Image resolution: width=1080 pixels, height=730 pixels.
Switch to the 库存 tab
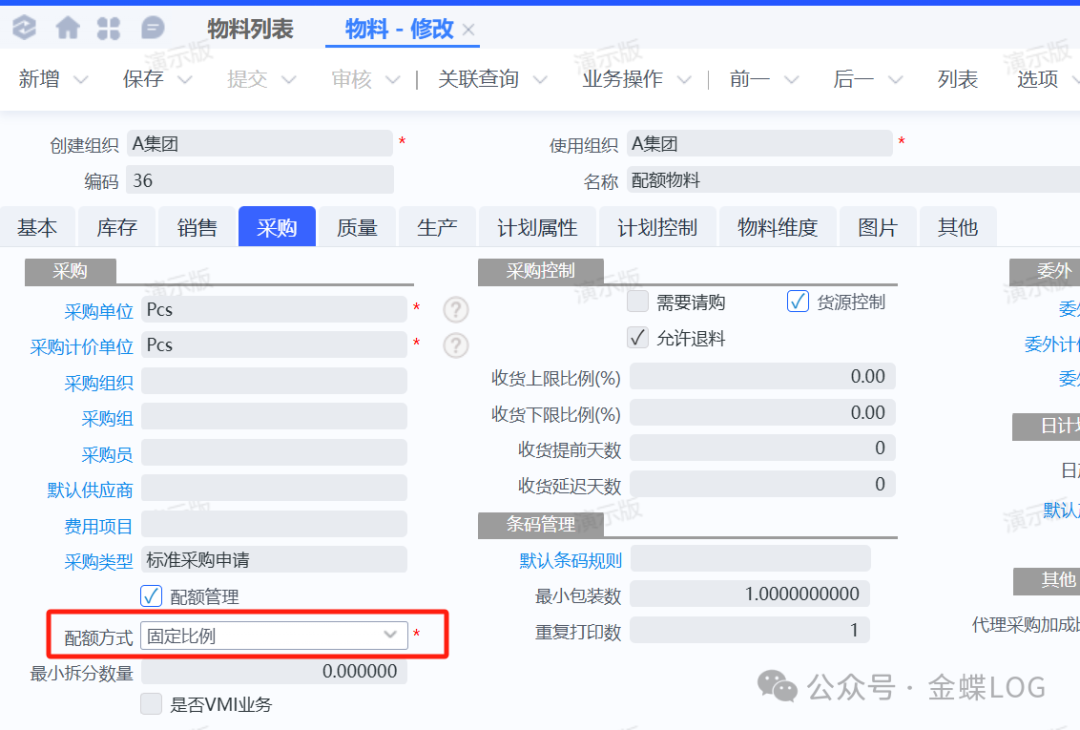[117, 227]
